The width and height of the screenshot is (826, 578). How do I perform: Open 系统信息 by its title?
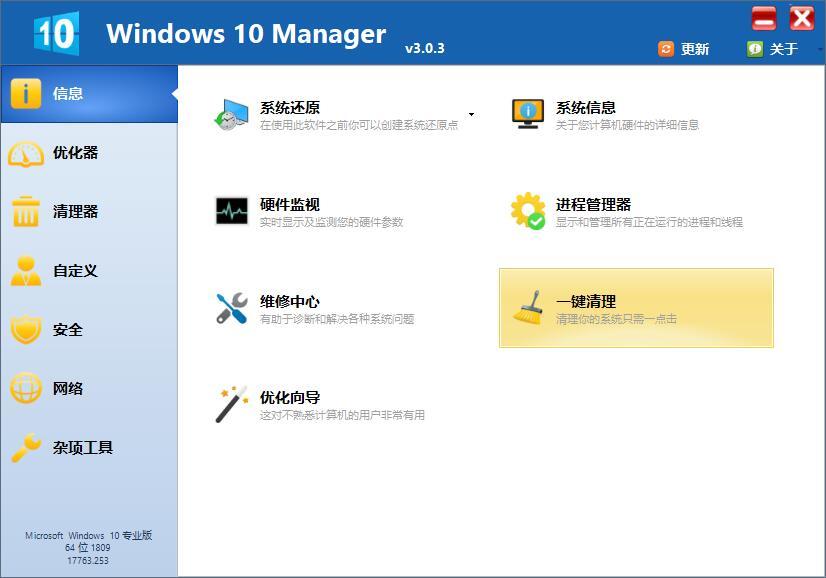point(586,107)
